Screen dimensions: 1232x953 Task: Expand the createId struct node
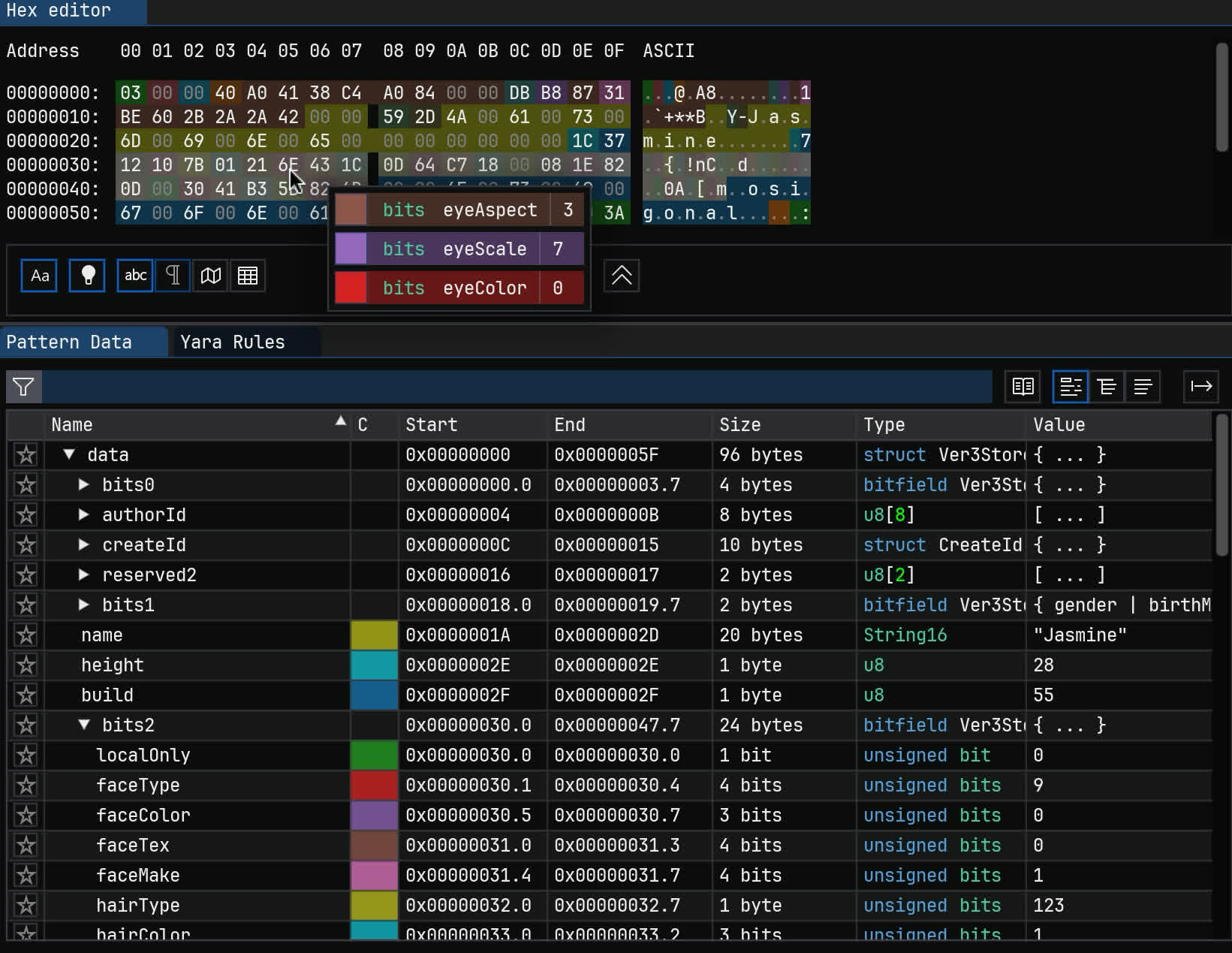point(84,545)
